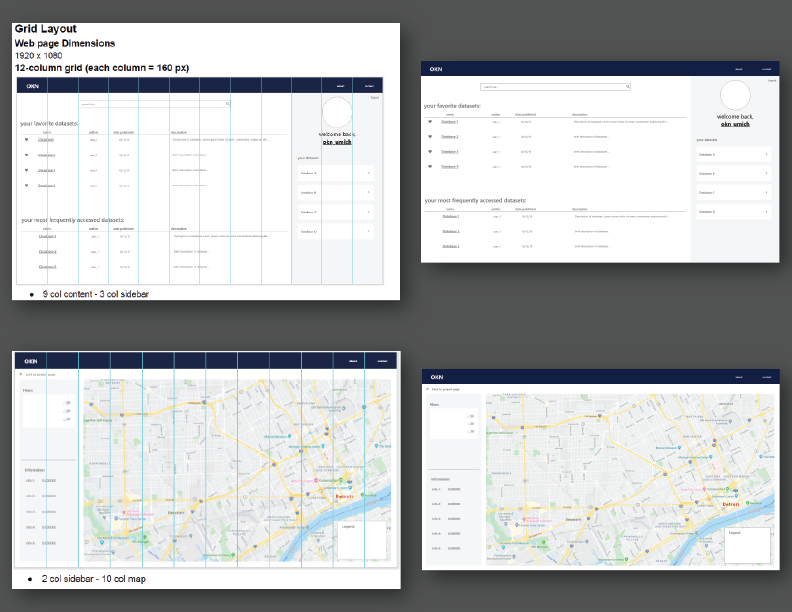Screen dimensions: 792x612
Task: Click the logout link in the grid-overlay dashboard
Action: coord(375,97)
